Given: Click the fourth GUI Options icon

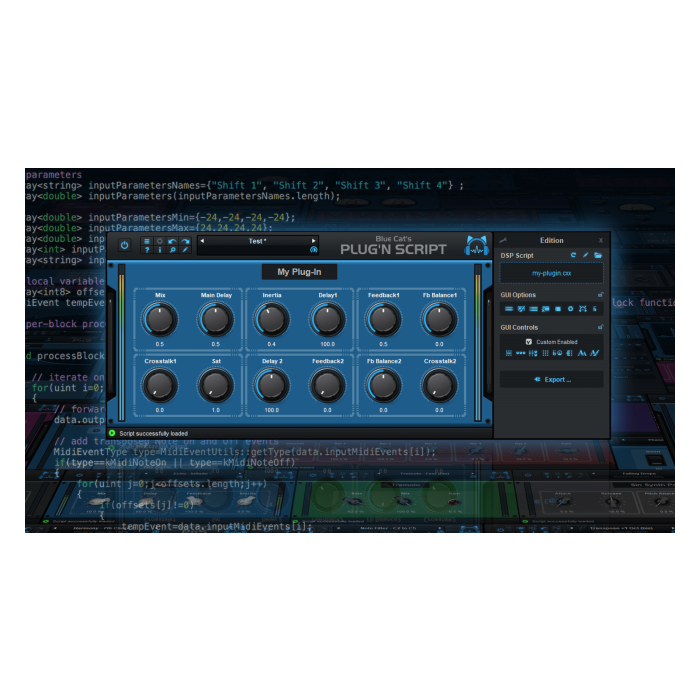Looking at the screenshot, I should click(x=546, y=309).
